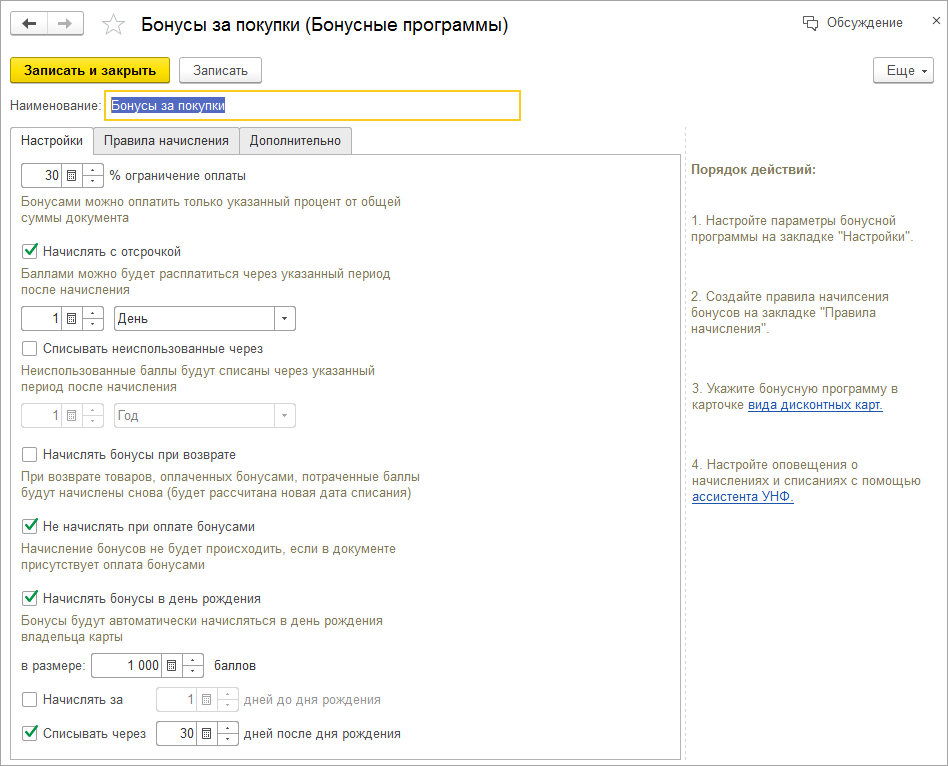948x766 pixels.
Task: Open the ассистента УНФ link
Action: tap(742, 497)
